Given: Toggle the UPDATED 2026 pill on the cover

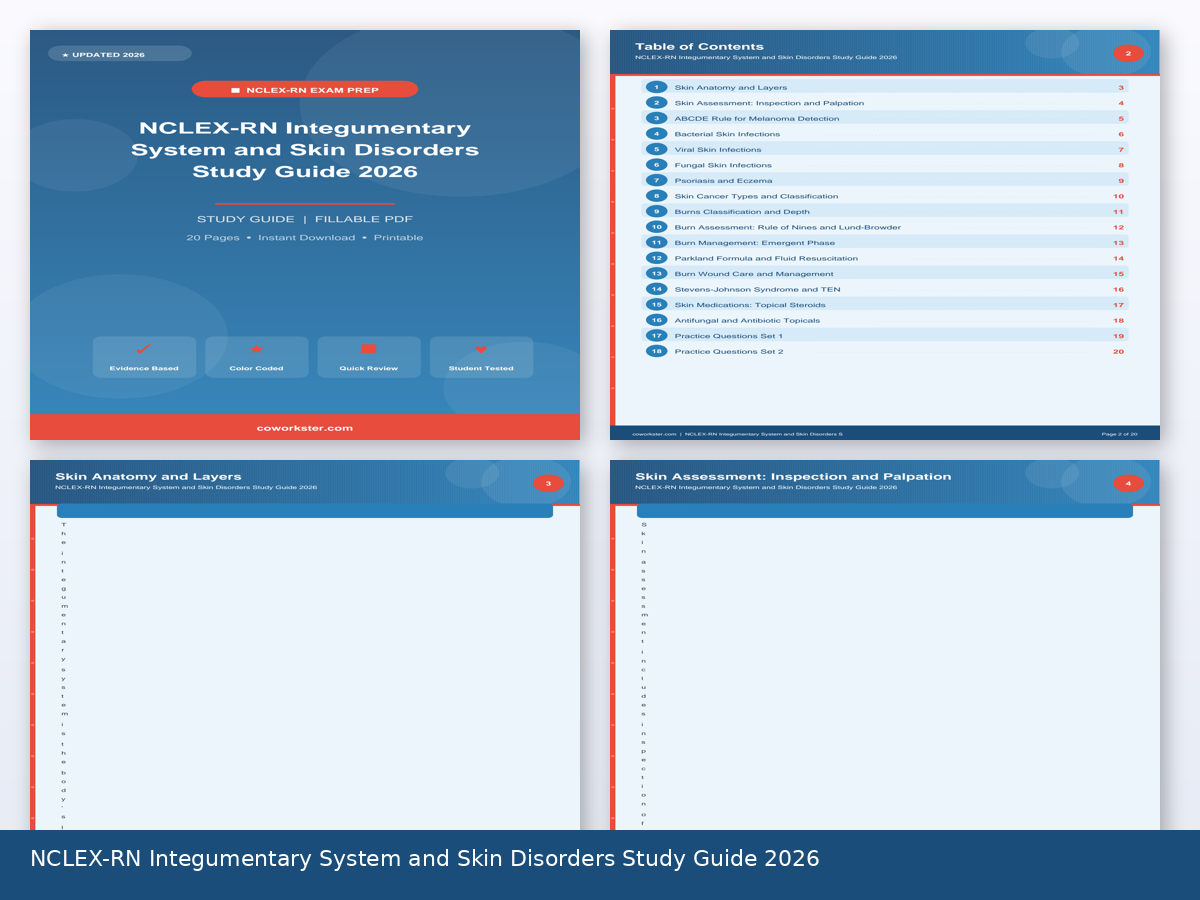Looking at the screenshot, I should [119, 53].
